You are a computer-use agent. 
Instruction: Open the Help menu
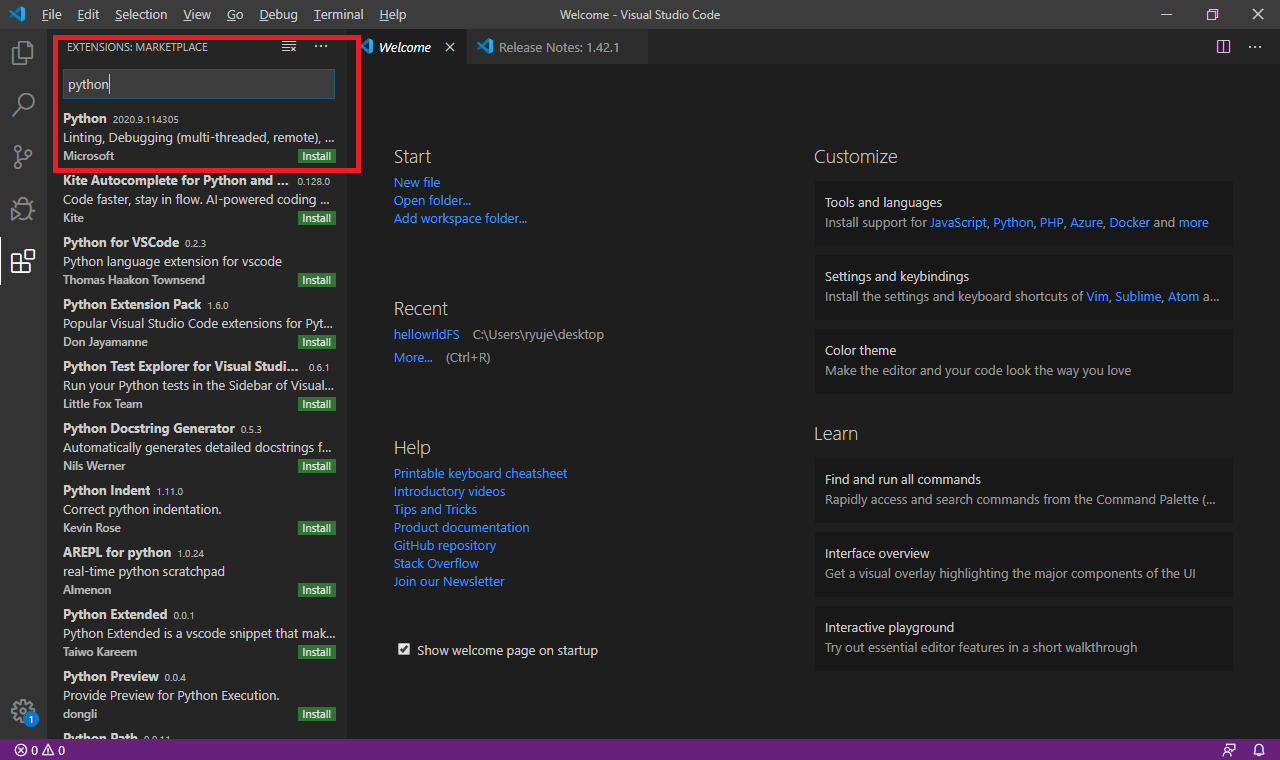click(393, 15)
